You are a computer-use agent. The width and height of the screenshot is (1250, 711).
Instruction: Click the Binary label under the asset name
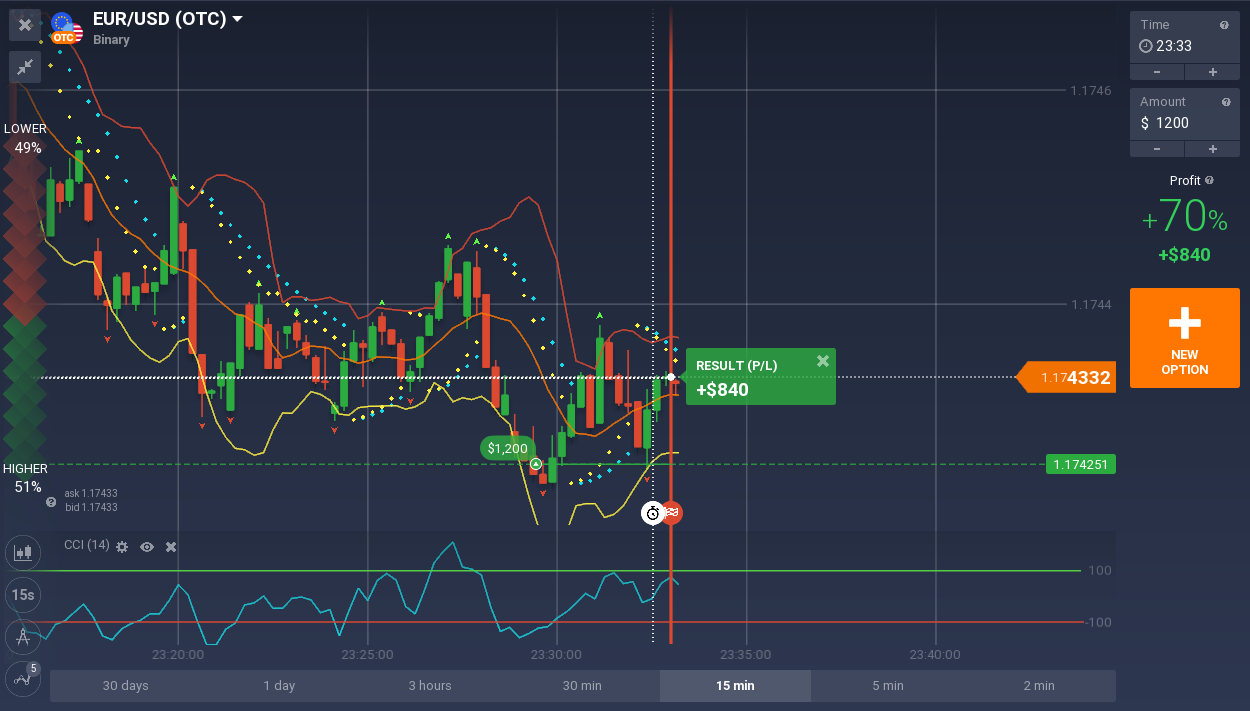tap(111, 40)
